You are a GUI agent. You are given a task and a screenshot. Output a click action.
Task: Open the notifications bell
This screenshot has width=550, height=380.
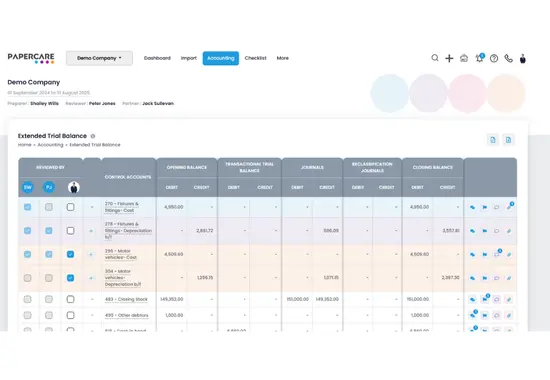[x=479, y=58]
